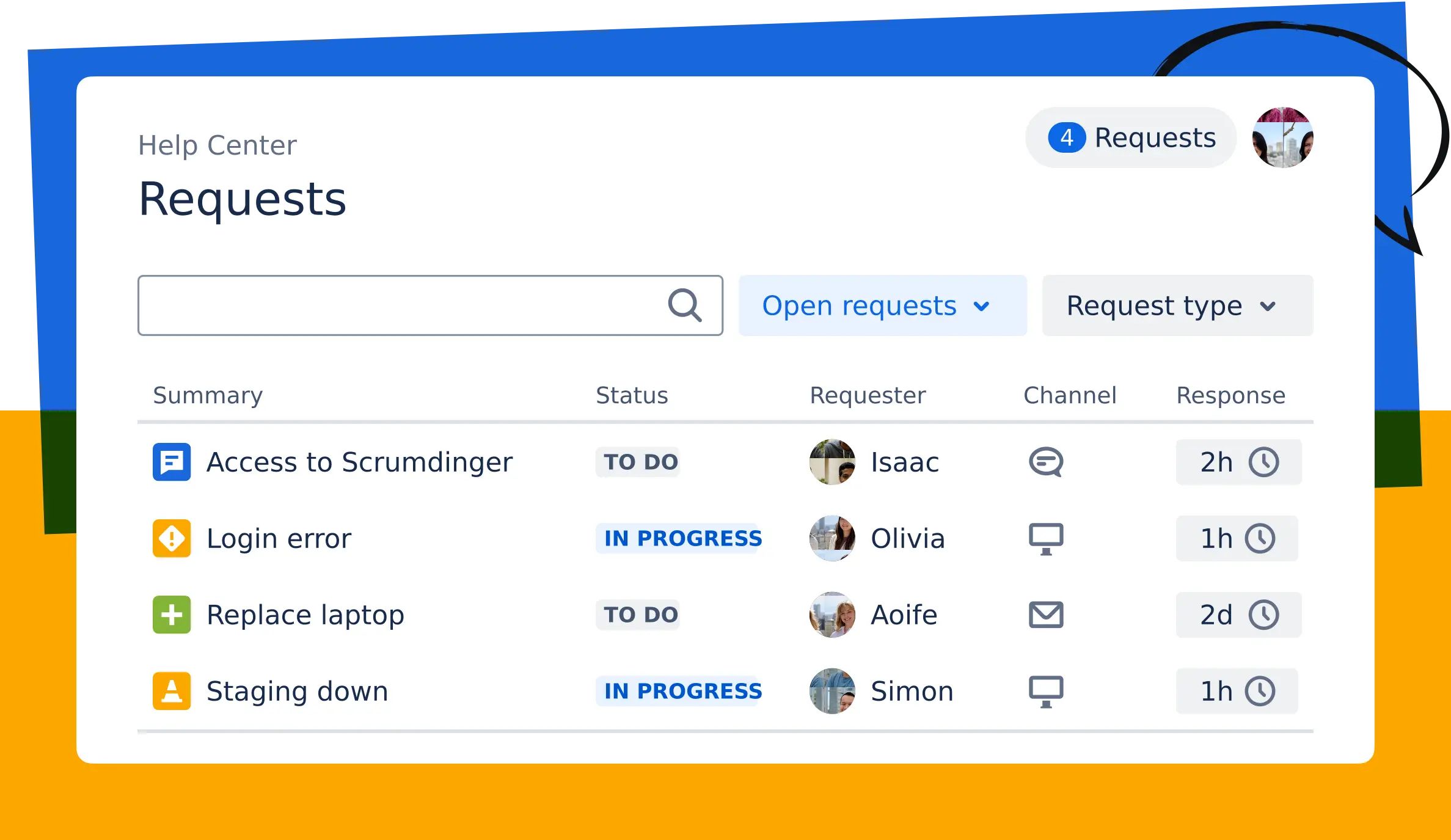Screen dimensions: 1451x840
Task: Open the user profile avatar top right
Action: pos(1282,138)
